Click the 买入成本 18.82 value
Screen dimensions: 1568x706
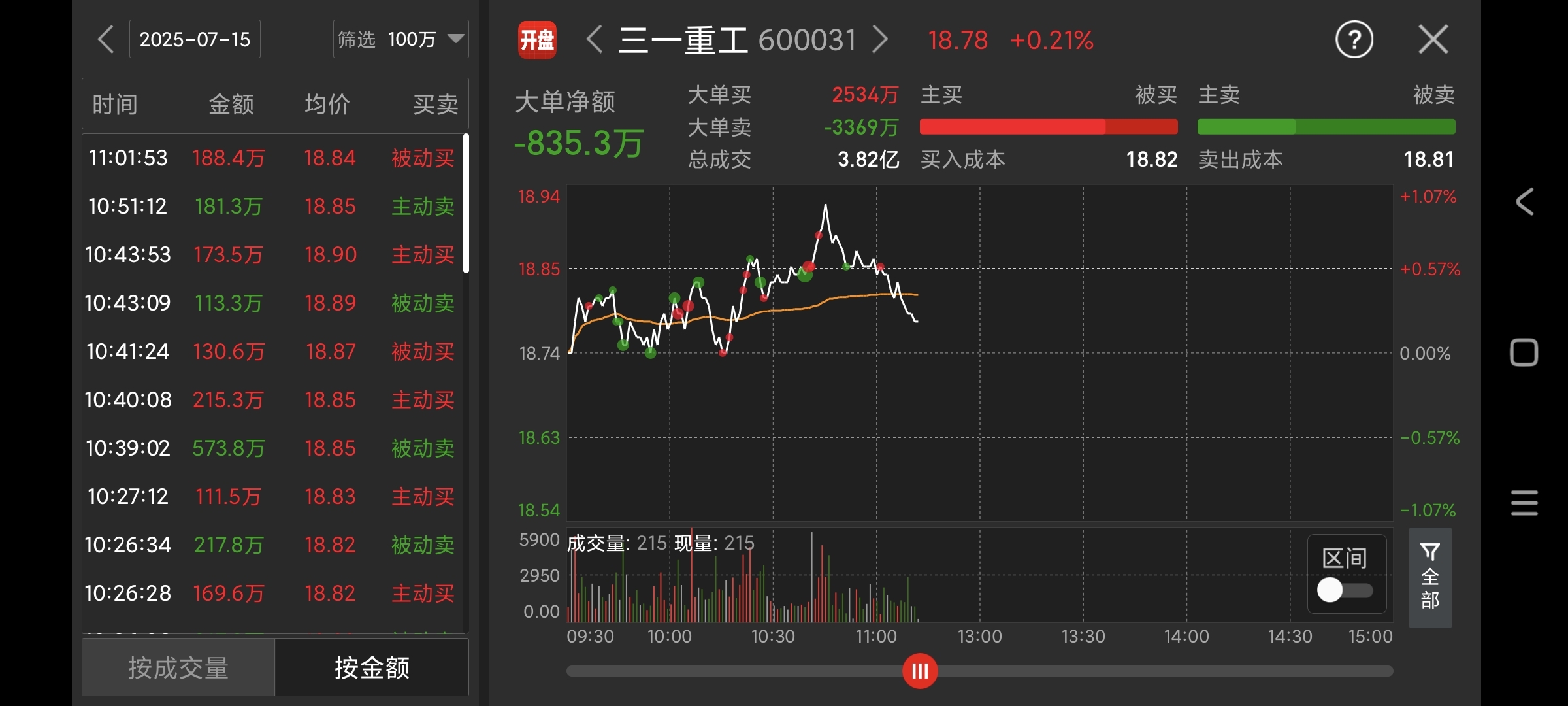[x=1152, y=160]
